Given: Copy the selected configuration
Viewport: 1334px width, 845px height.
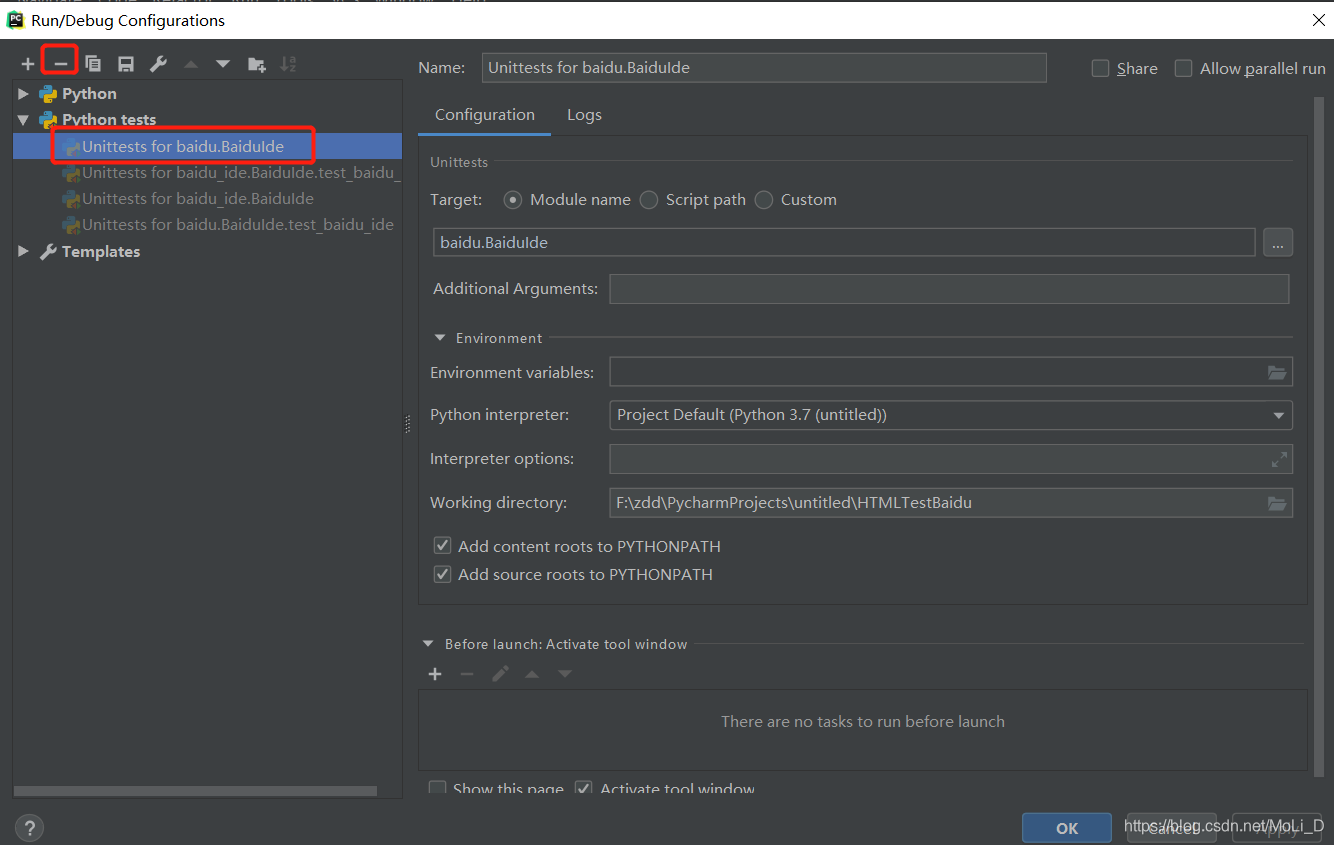Looking at the screenshot, I should click(93, 64).
